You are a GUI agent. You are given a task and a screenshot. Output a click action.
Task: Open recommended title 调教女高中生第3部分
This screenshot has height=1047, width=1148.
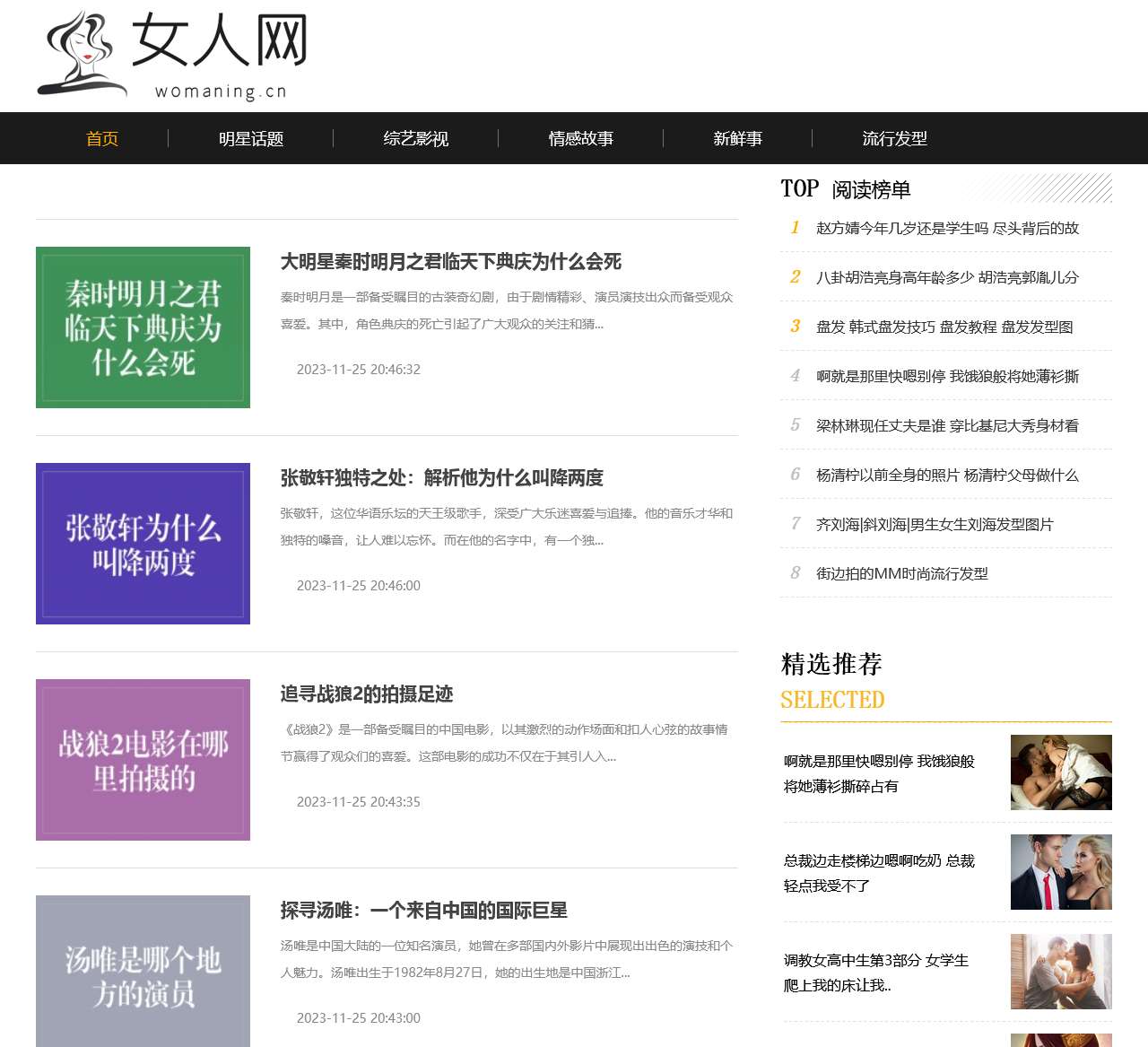(x=876, y=973)
